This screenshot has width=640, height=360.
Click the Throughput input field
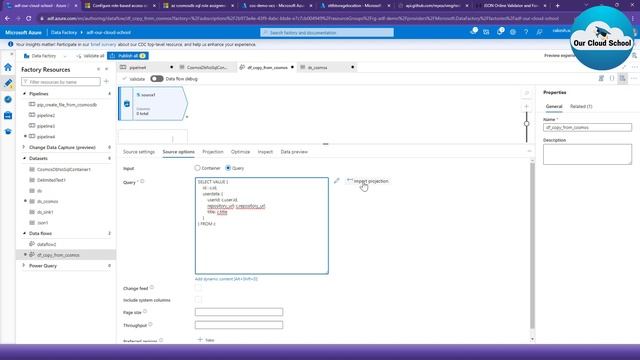click(239, 325)
